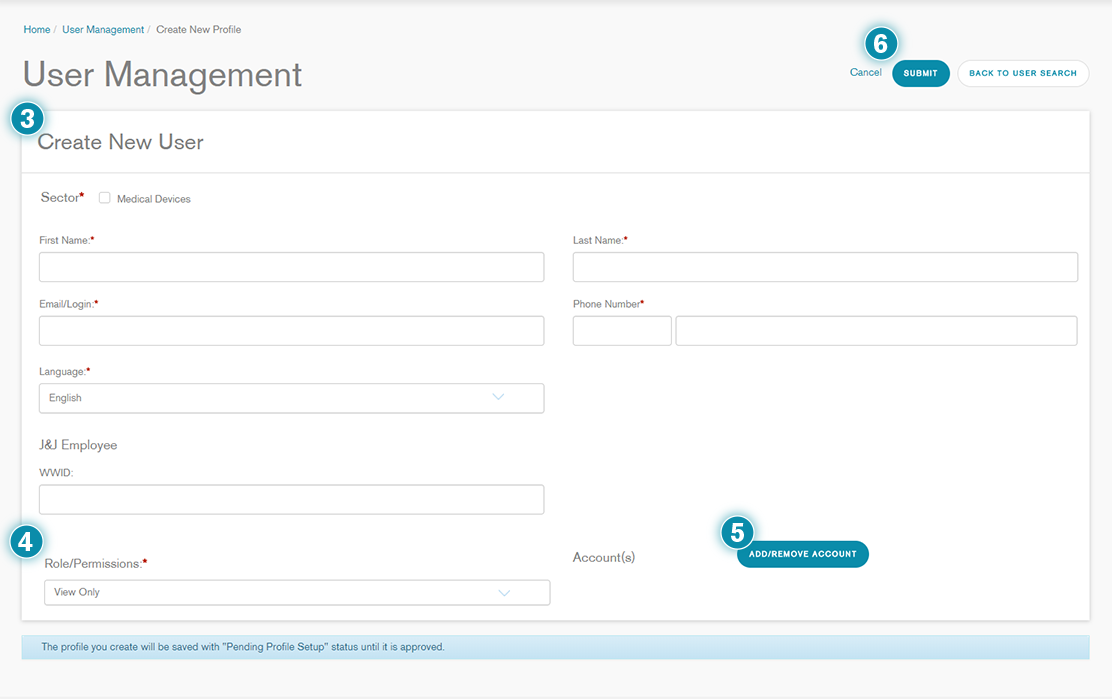1112x699 pixels.
Task: Click the WWID input field
Action: [x=291, y=499]
